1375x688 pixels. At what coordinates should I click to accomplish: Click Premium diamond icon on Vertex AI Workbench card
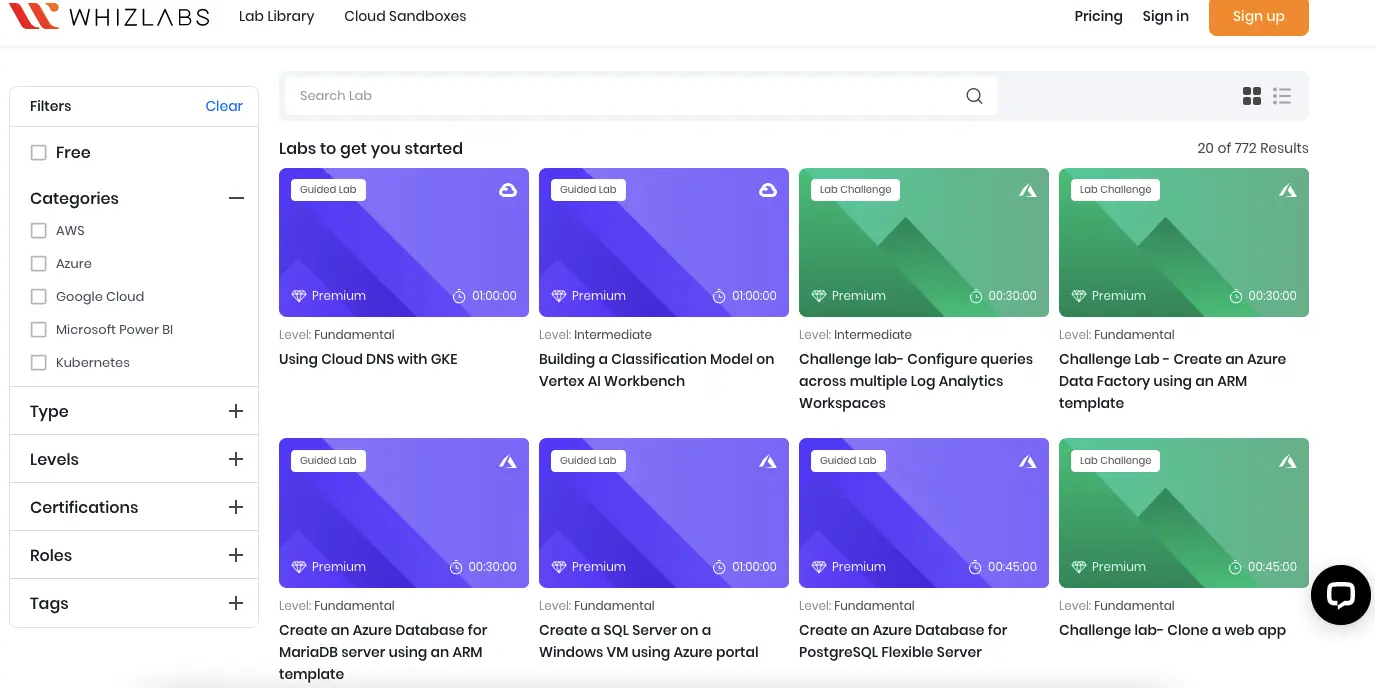[x=559, y=296]
